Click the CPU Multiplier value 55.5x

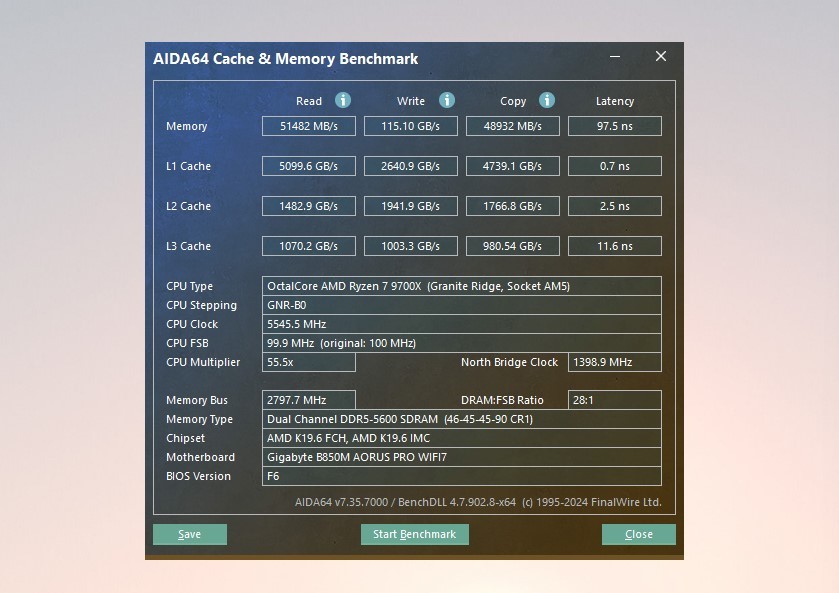click(309, 362)
